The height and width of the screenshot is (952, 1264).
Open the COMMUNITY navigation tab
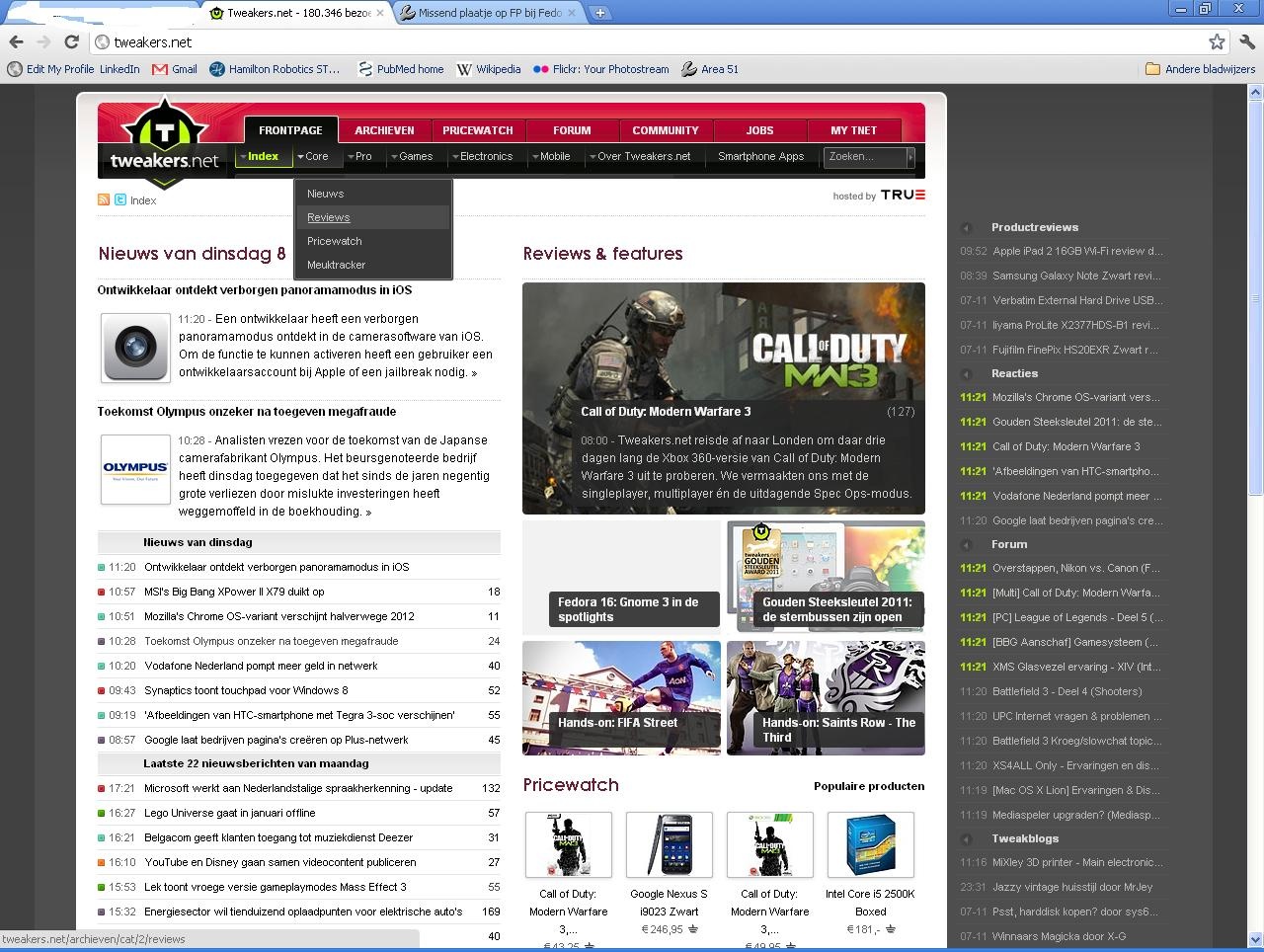666,130
